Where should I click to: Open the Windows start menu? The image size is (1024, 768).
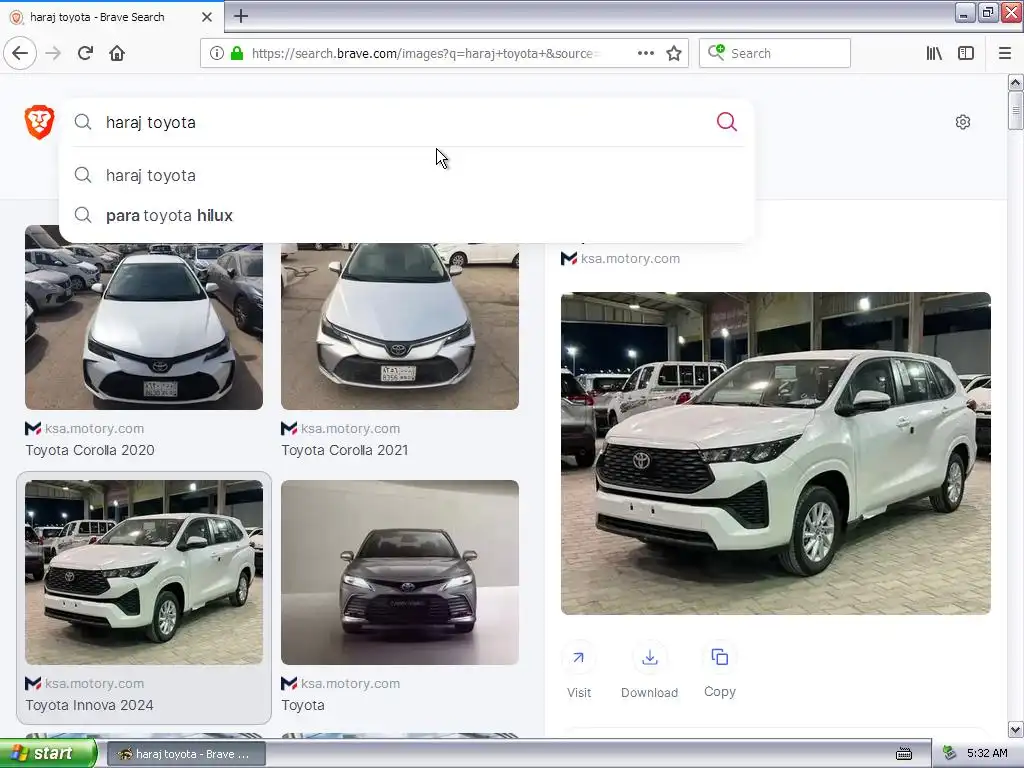click(x=48, y=754)
